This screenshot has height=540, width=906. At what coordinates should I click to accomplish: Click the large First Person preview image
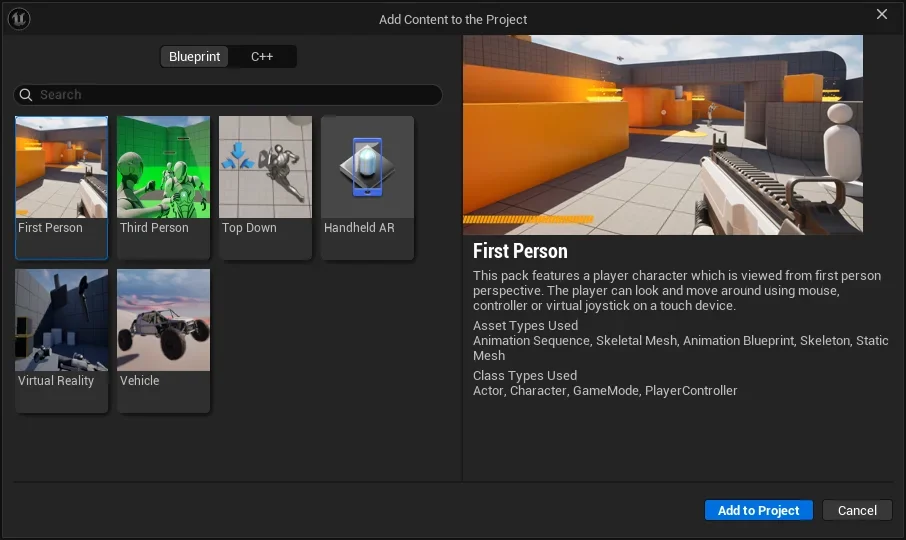tap(663, 135)
